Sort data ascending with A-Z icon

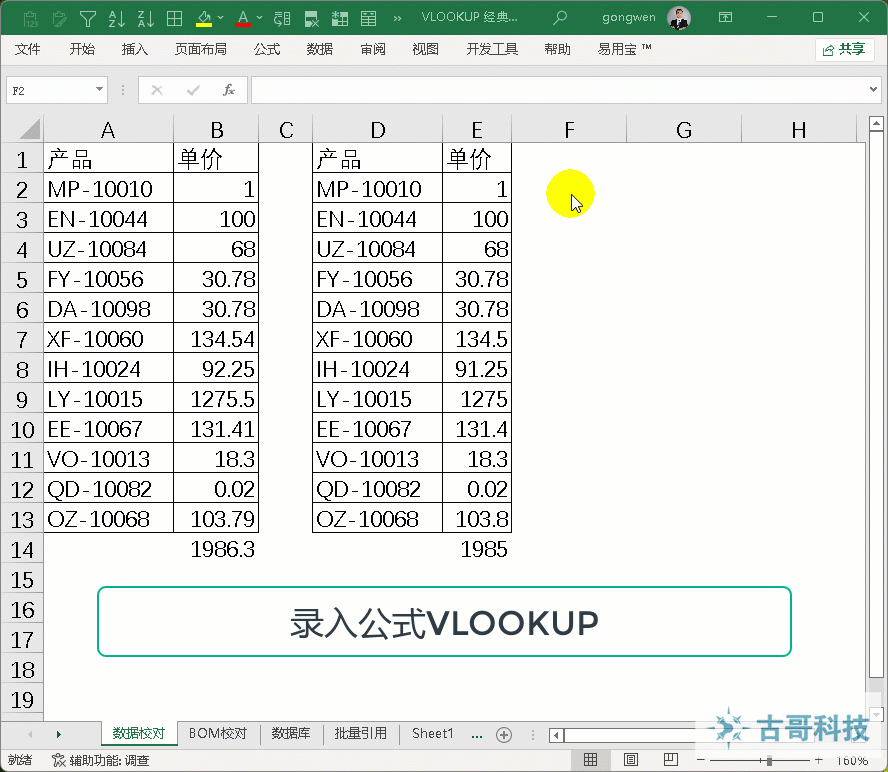coord(116,18)
